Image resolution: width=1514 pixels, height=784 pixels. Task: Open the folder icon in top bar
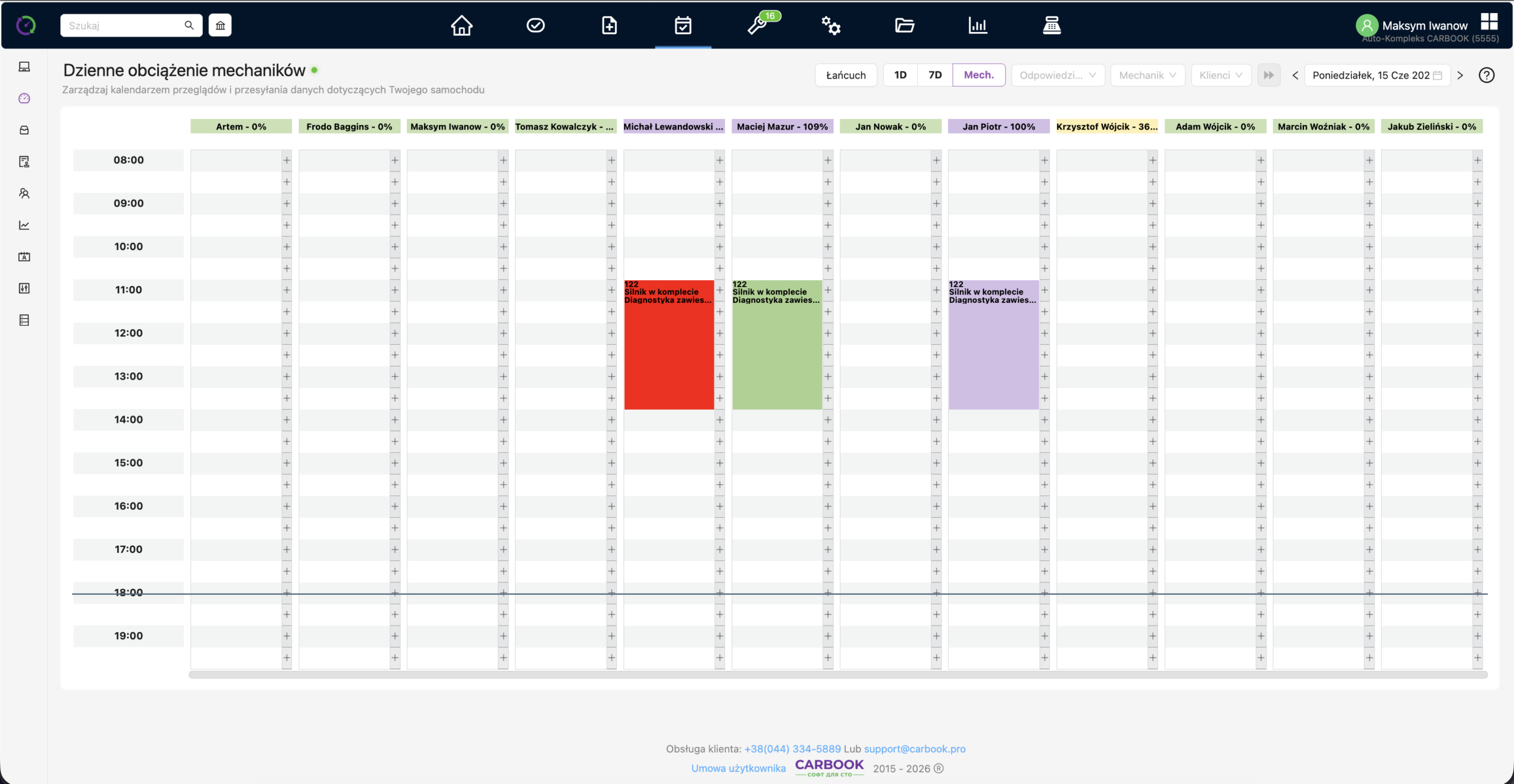click(904, 25)
